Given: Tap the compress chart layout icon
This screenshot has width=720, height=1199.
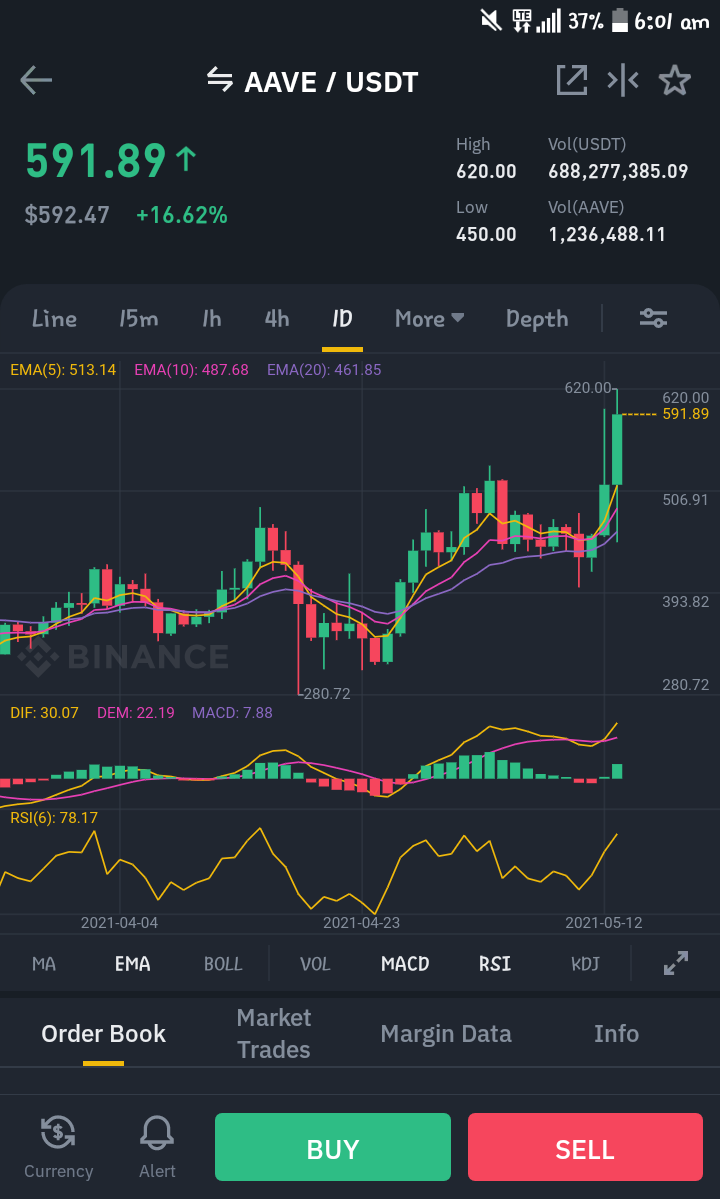Looking at the screenshot, I should point(623,80).
